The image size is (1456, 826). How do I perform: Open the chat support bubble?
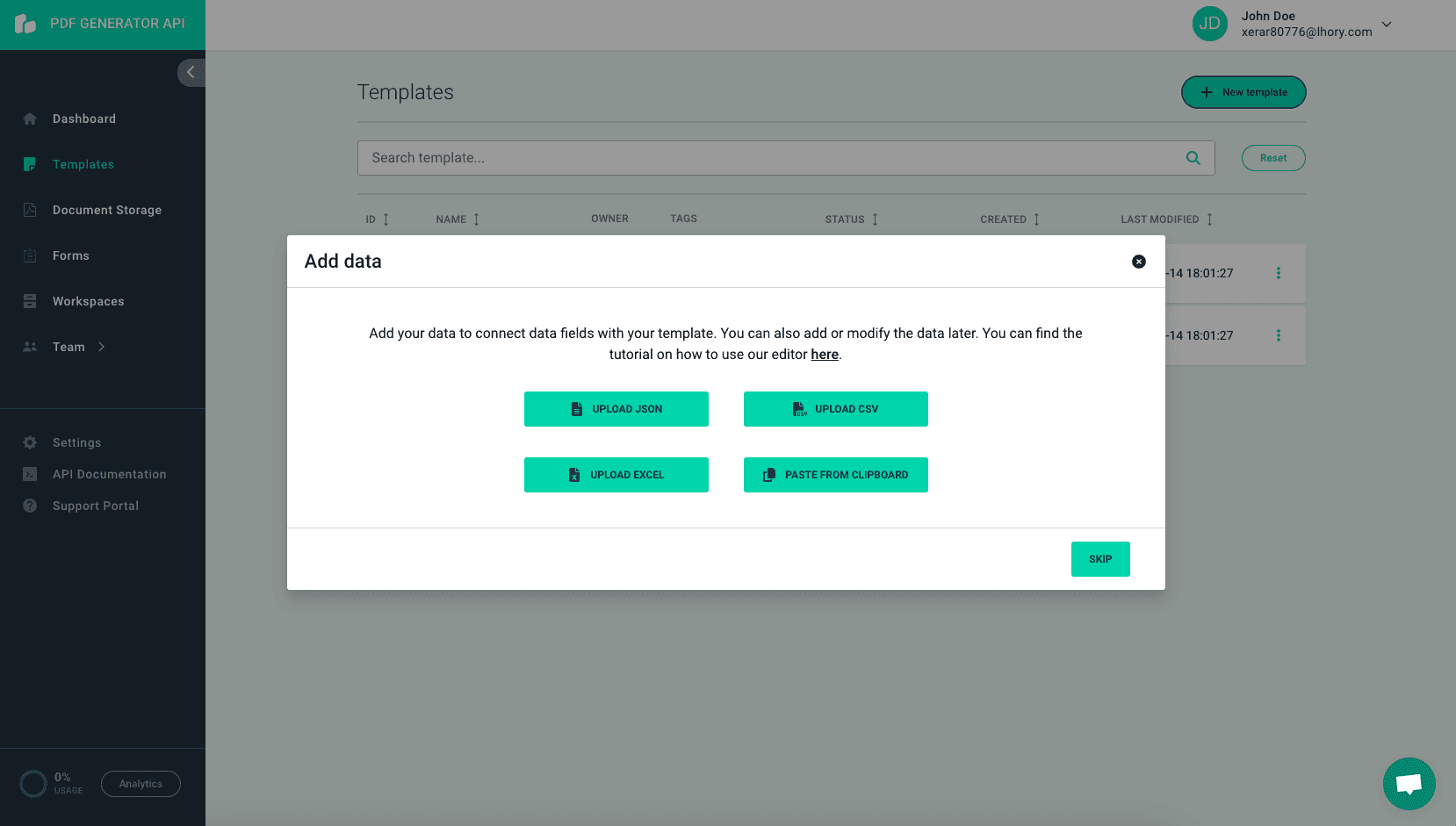pyautogui.click(x=1409, y=783)
